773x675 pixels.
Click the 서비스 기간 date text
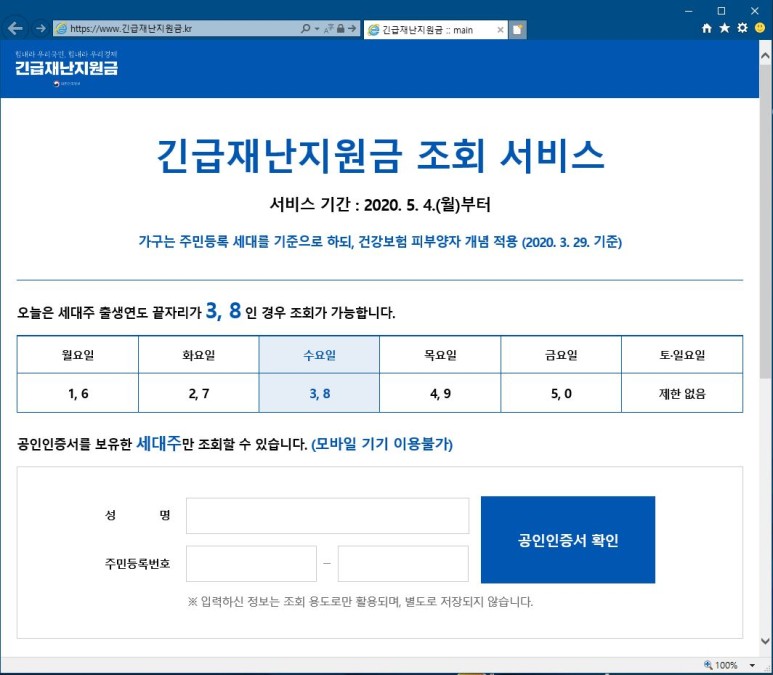[380, 204]
